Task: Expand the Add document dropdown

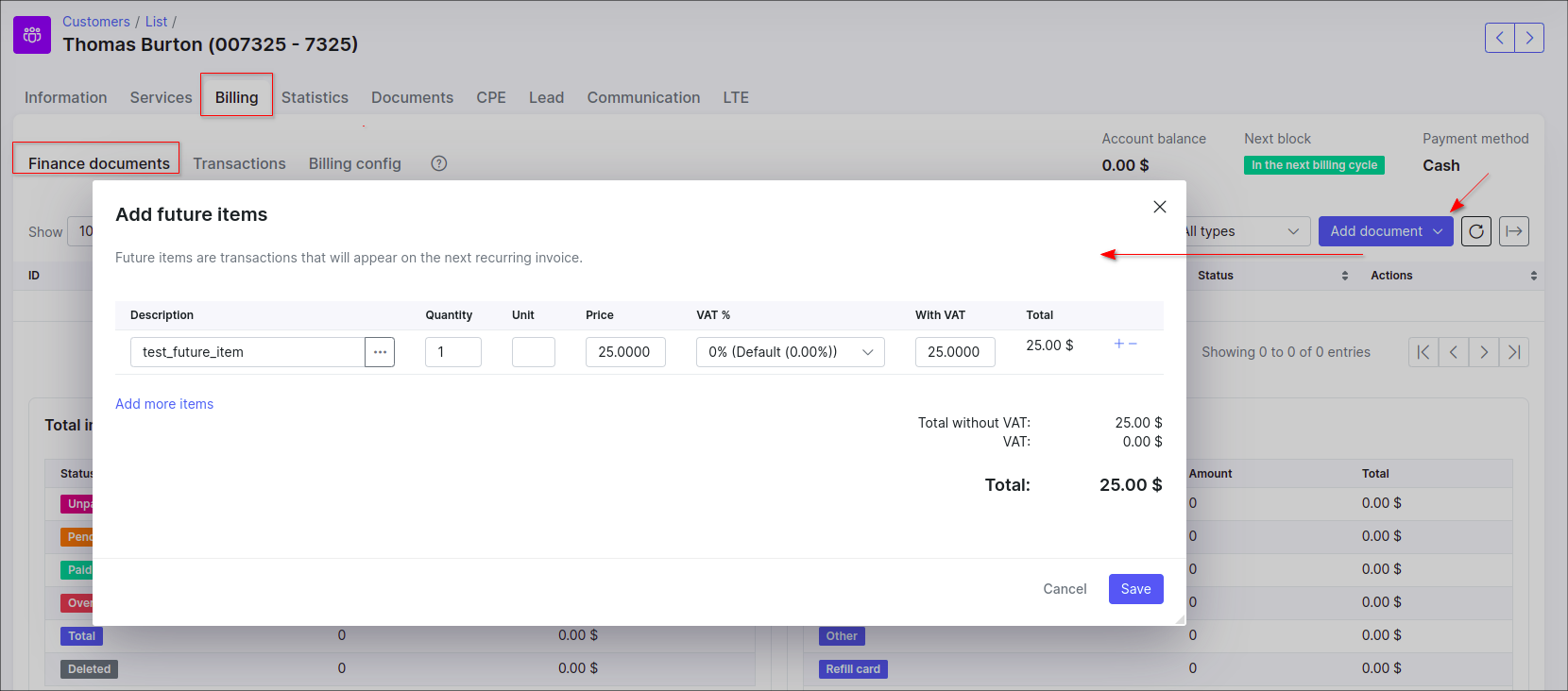Action: coord(1385,231)
